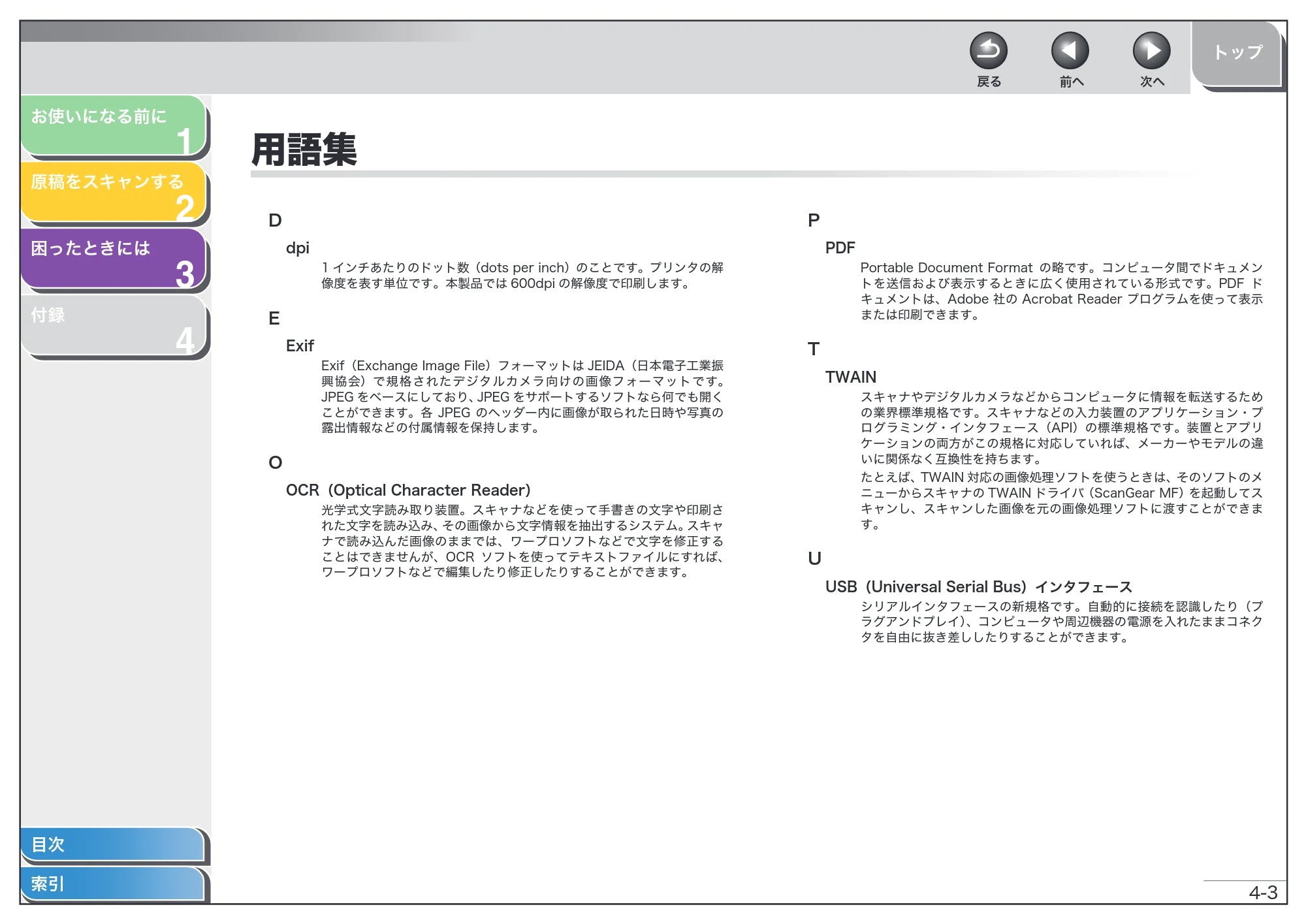Viewport: 1306px width, 924px height.
Task: Click the TWAIN paragraph mentioning ScanGear MF
Action: pos(1062,501)
